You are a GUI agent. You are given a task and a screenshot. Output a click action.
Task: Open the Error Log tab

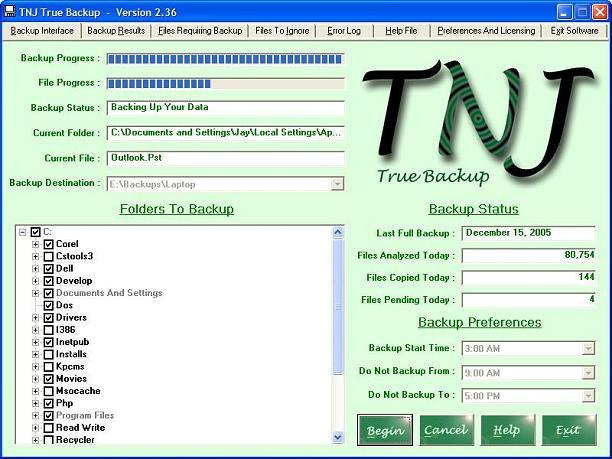[344, 31]
